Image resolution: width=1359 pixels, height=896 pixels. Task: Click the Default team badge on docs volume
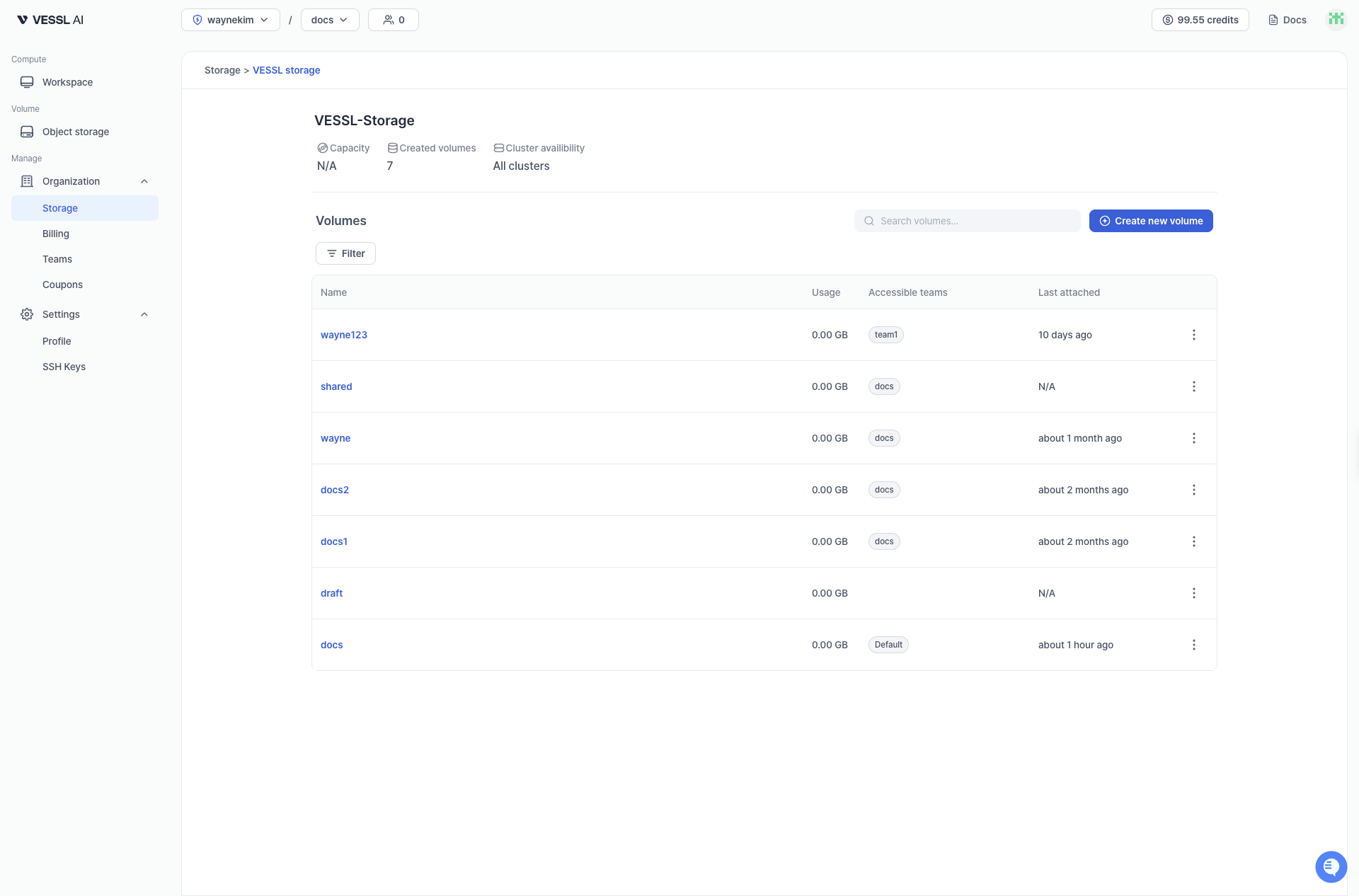point(888,645)
